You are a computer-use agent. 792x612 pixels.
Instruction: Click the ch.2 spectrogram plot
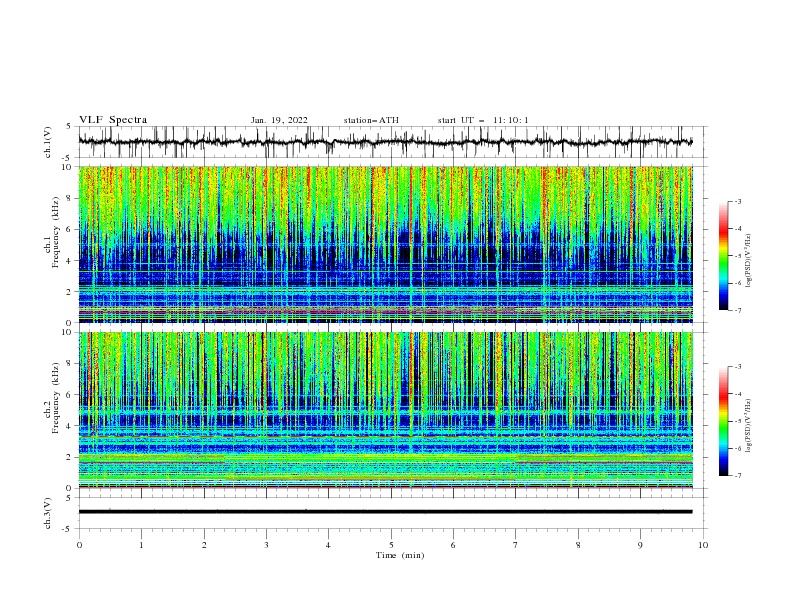click(386, 410)
